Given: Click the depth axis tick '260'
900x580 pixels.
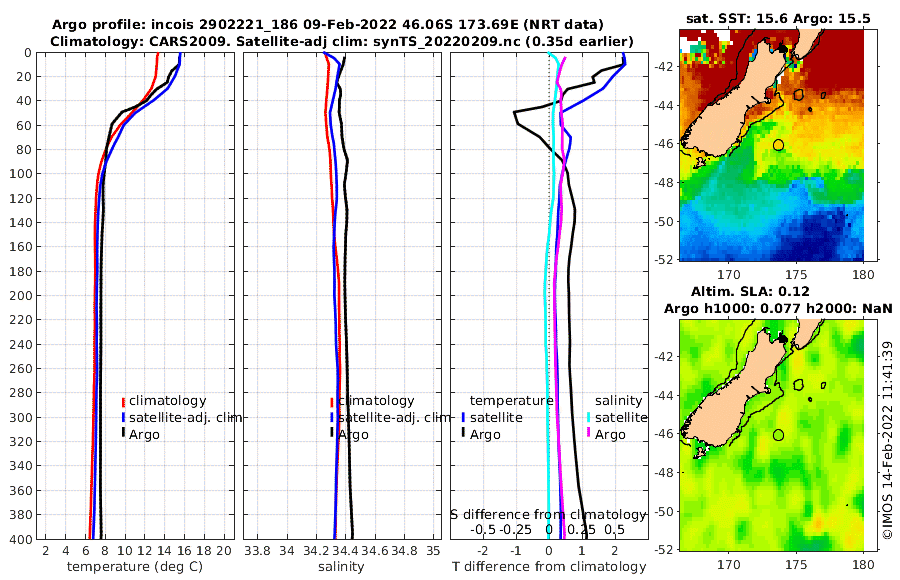Looking at the screenshot, I should click(x=21, y=369).
